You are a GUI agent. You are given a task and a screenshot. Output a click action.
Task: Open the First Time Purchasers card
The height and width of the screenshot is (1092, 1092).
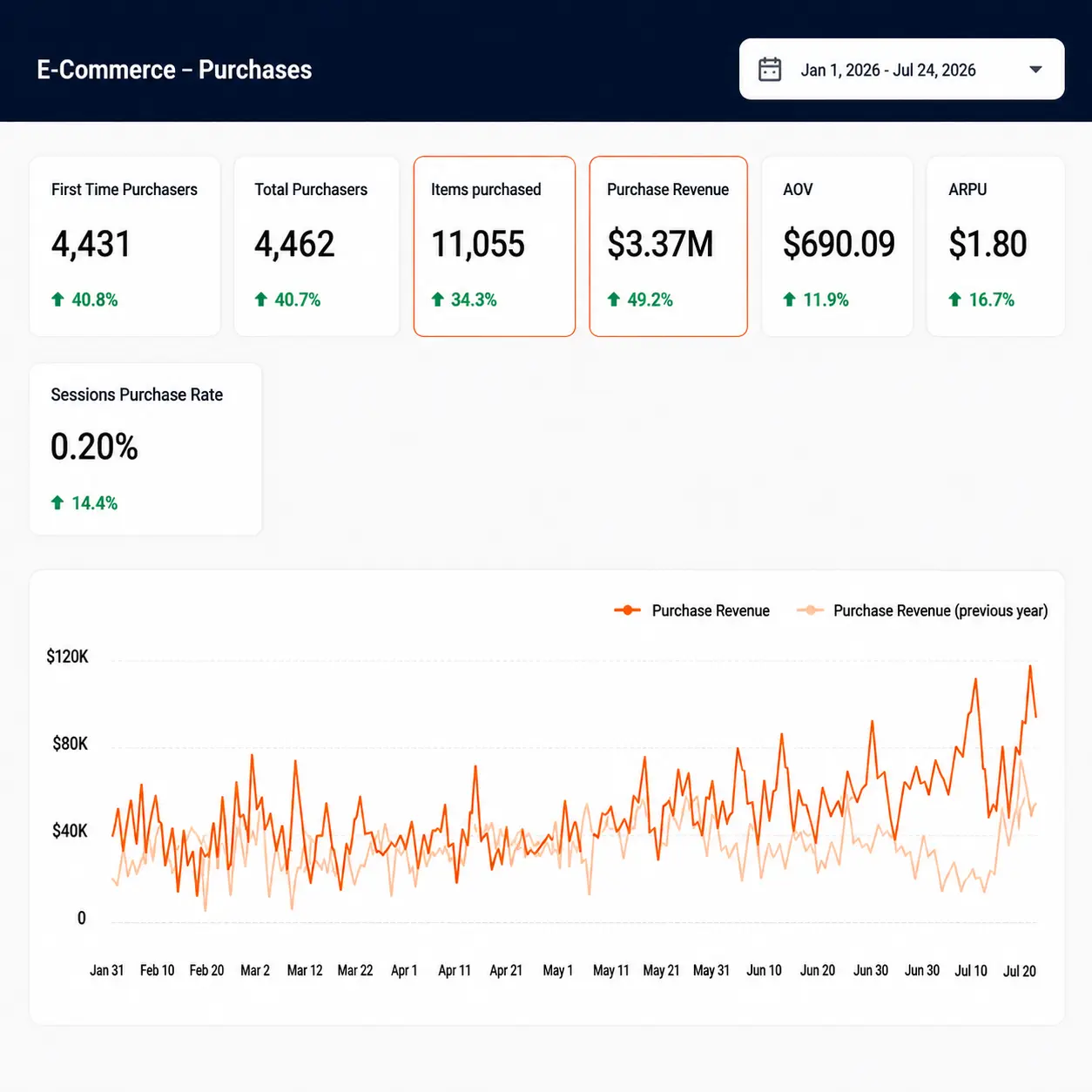[125, 246]
